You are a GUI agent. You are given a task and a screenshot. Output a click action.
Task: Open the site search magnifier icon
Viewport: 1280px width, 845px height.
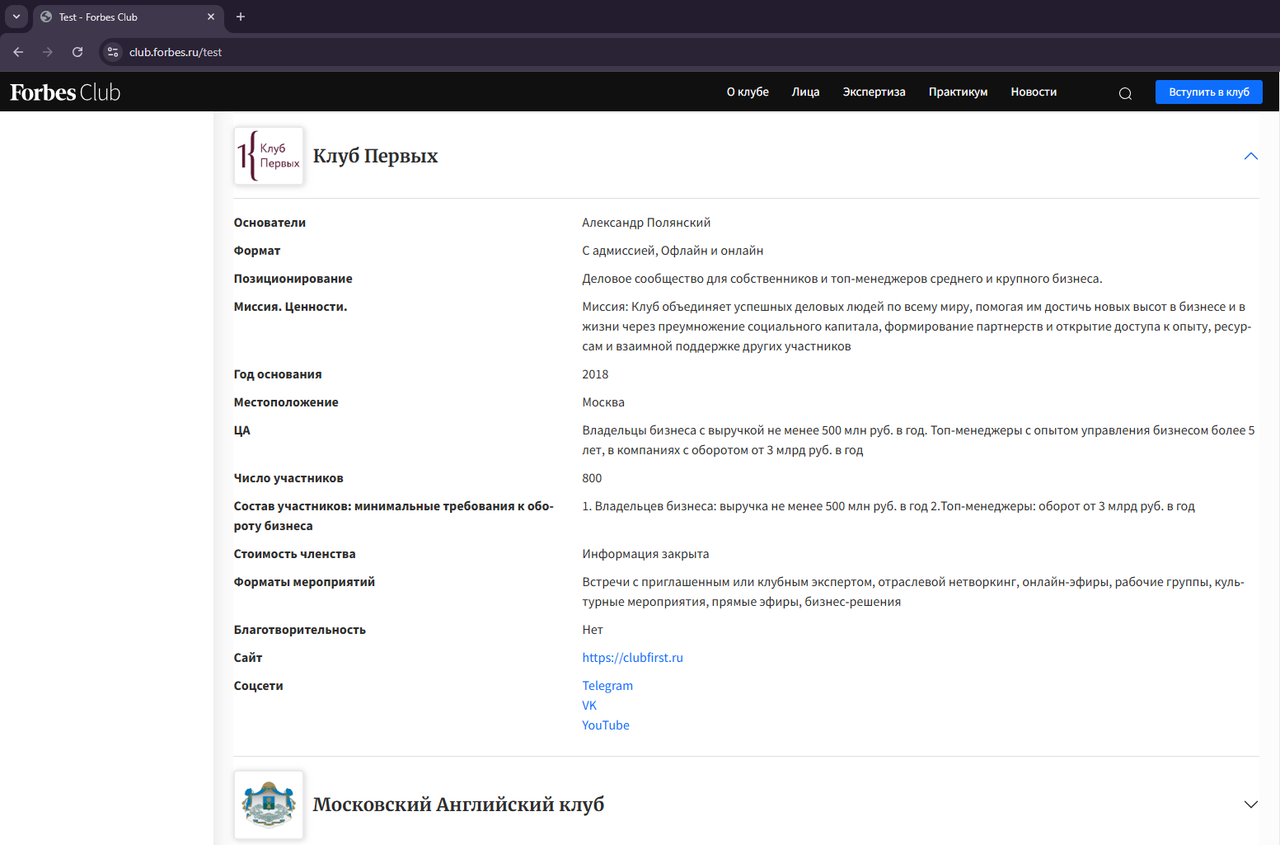(x=1125, y=93)
